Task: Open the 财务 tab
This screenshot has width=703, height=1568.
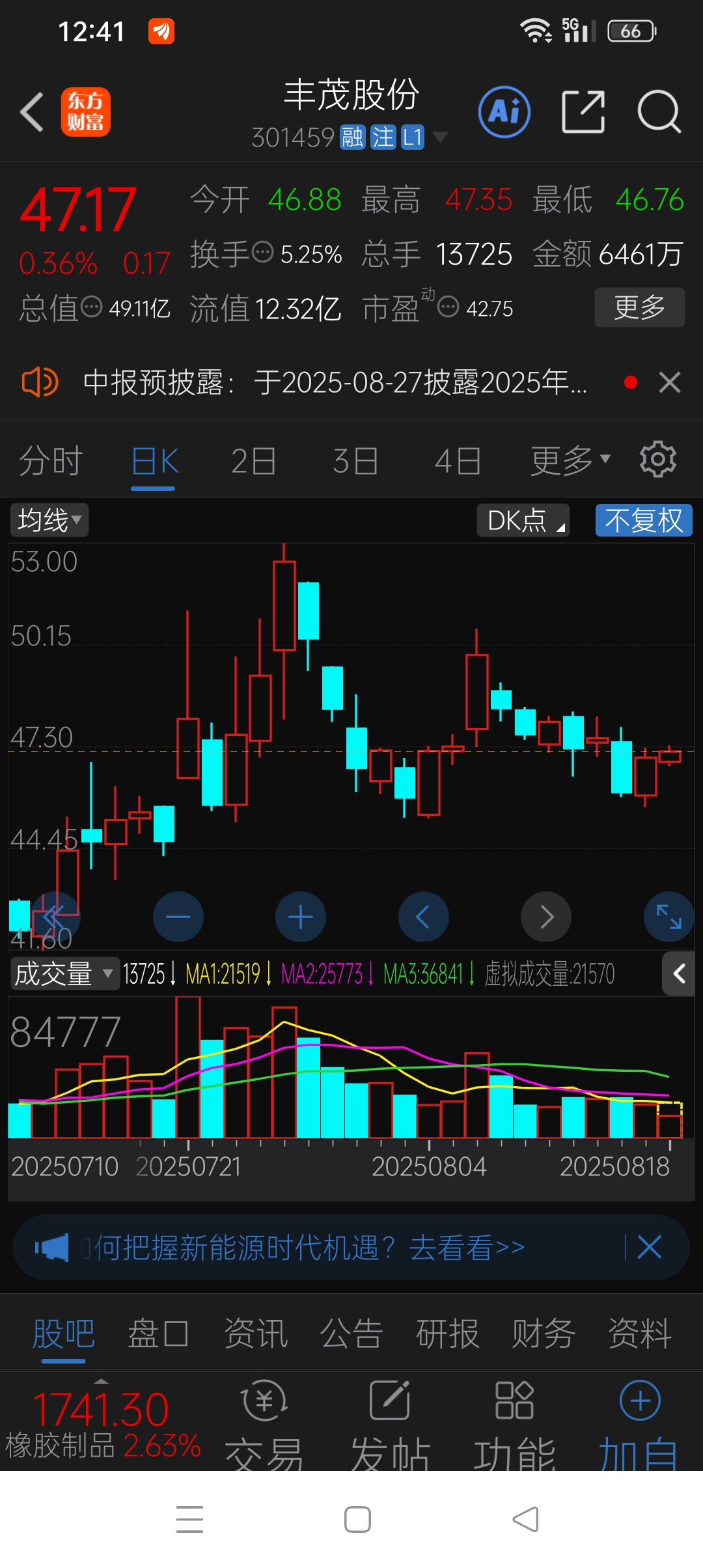Action: click(x=544, y=1333)
